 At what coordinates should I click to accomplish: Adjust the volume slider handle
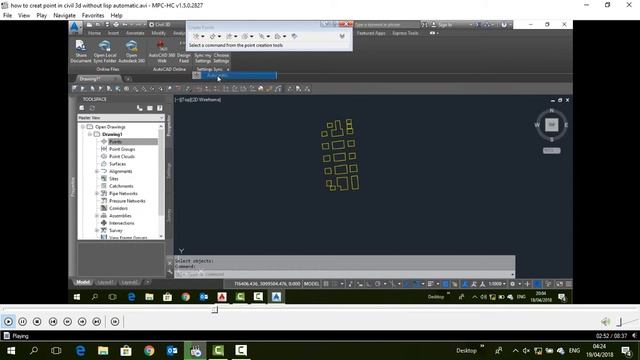pyautogui.click(x=619, y=322)
